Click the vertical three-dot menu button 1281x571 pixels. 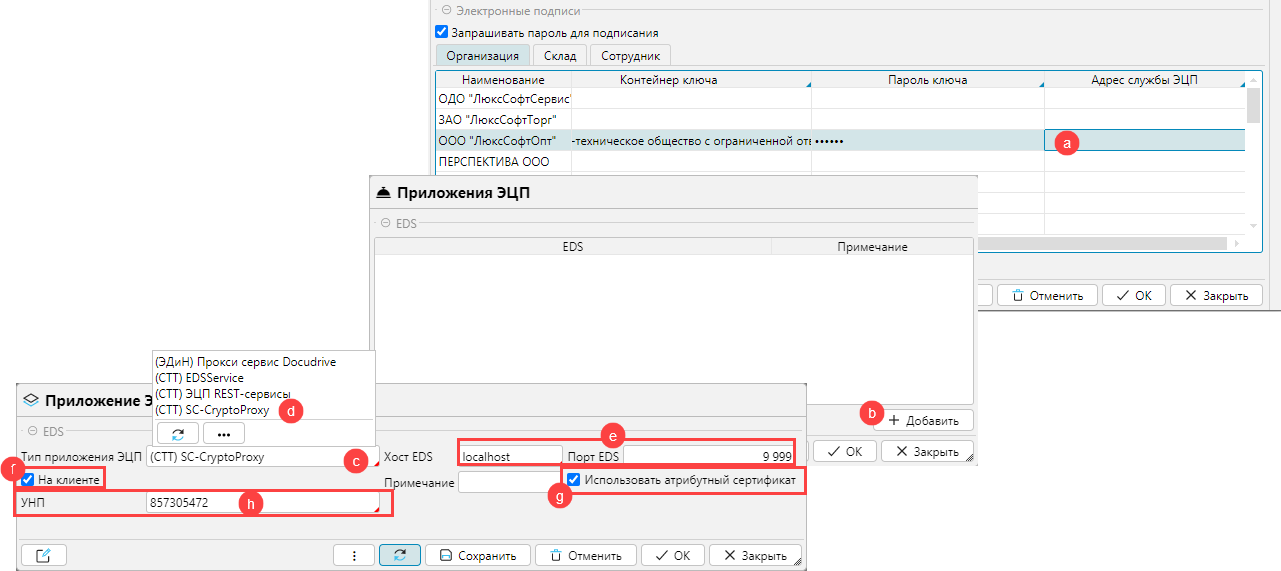pyautogui.click(x=353, y=555)
